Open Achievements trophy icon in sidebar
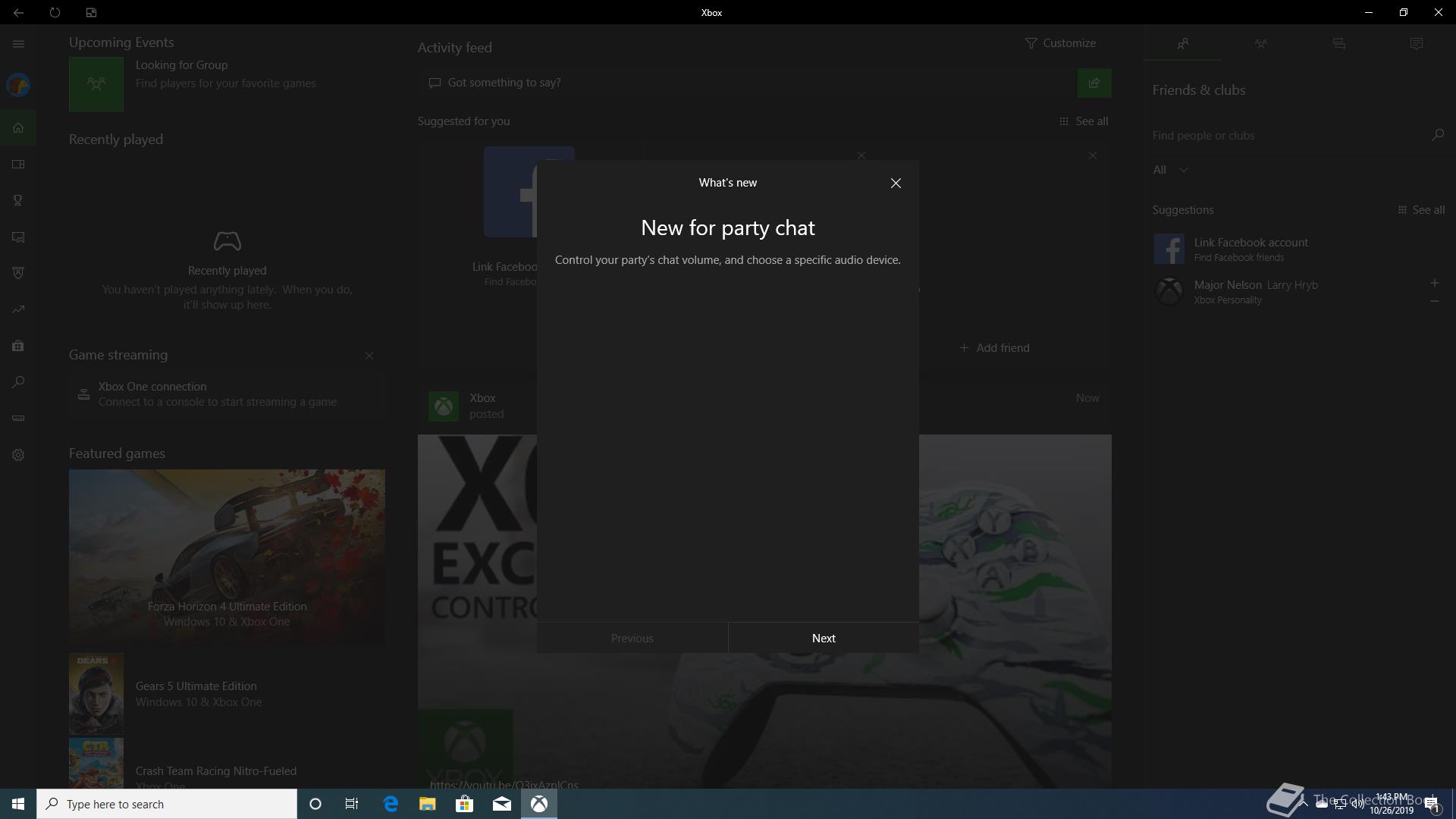 coord(18,200)
